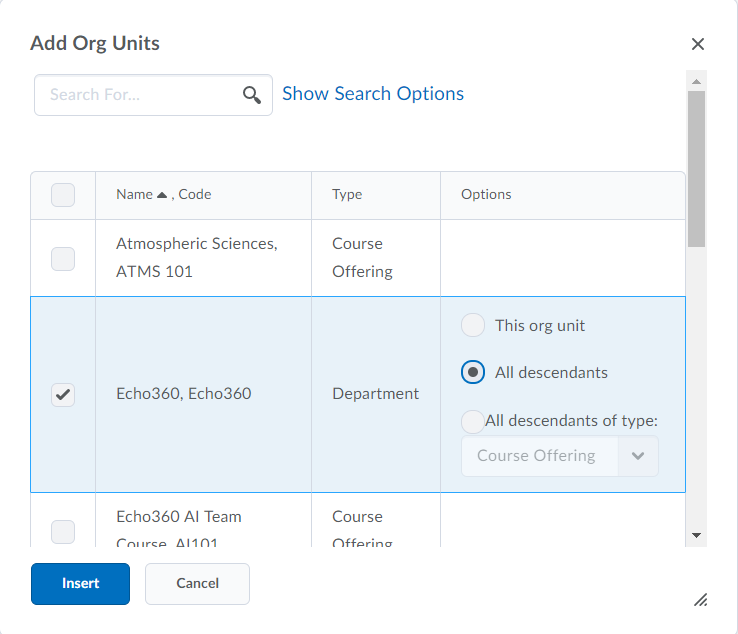Viewport: 738px width, 634px height.
Task: Close the Add Org Units dialog
Action: pyautogui.click(x=698, y=44)
